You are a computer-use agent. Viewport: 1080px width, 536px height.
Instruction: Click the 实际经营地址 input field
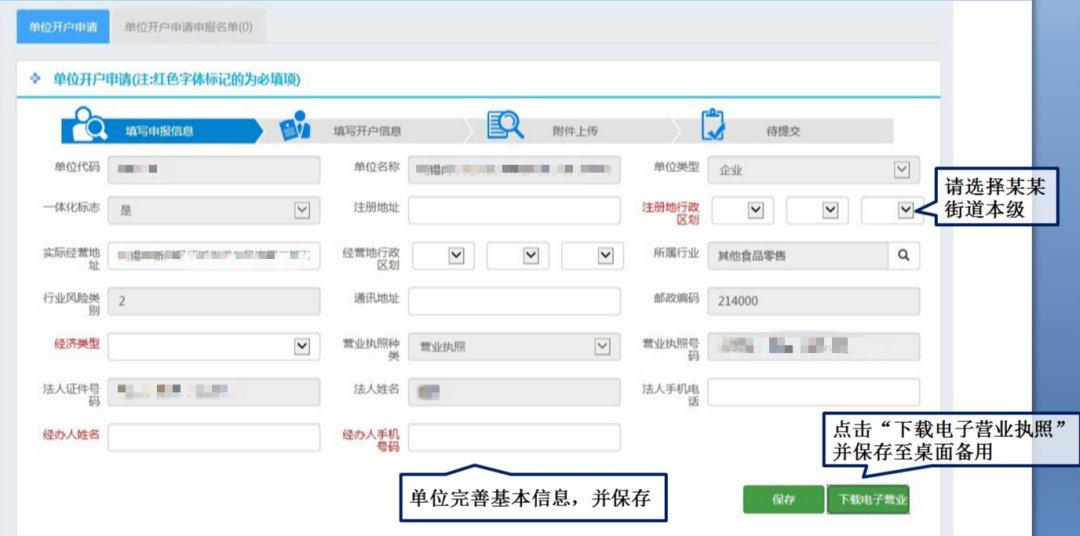pyautogui.click(x=214, y=256)
